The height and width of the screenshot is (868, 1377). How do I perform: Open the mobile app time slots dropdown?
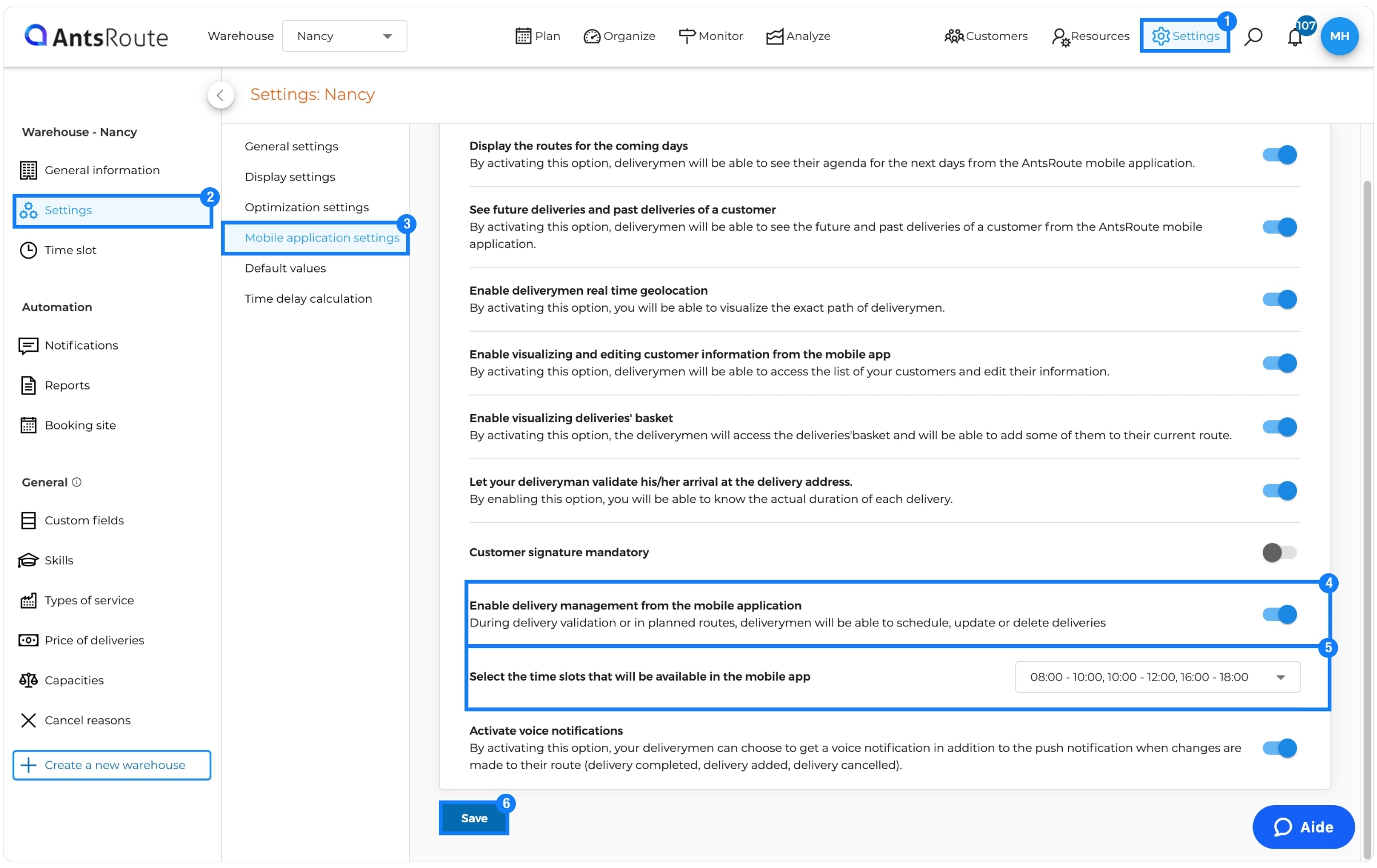click(1158, 677)
